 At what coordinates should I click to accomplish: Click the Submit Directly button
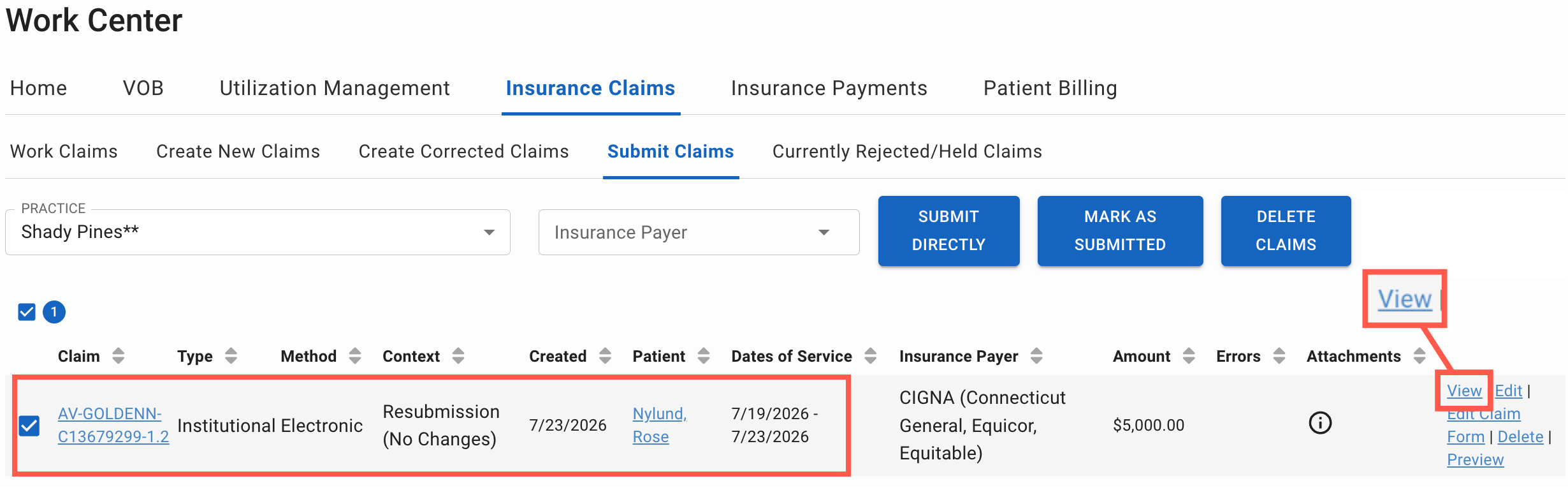[948, 230]
